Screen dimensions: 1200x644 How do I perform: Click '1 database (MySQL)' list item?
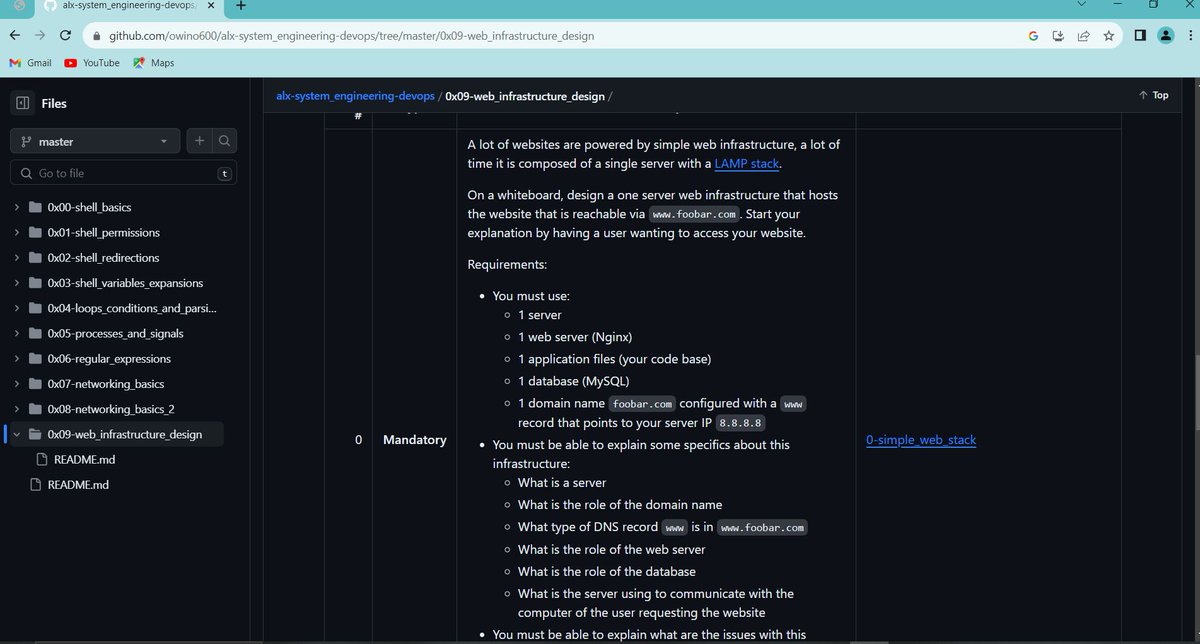tap(574, 381)
